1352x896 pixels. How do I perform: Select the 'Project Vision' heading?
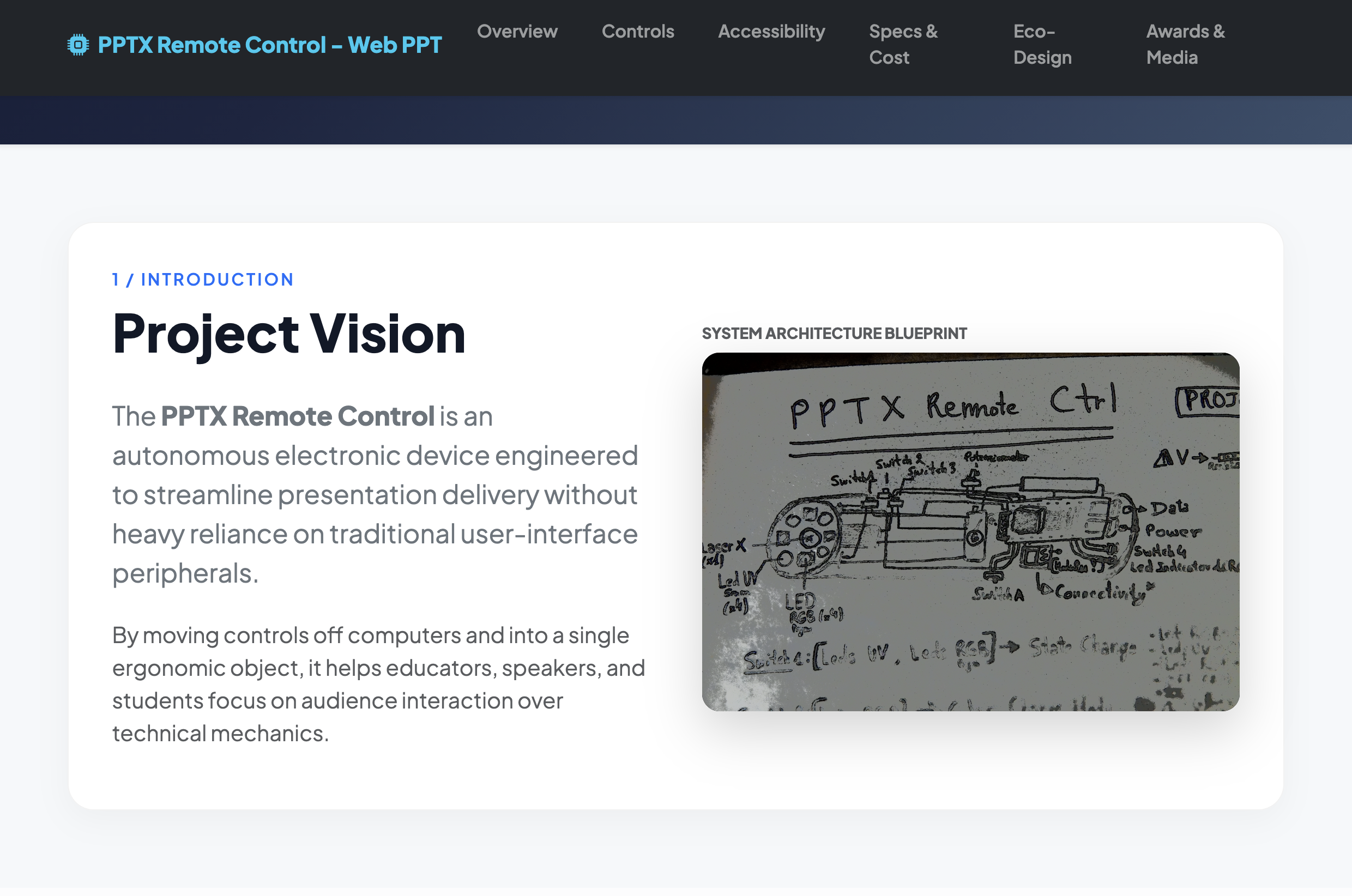(x=288, y=334)
